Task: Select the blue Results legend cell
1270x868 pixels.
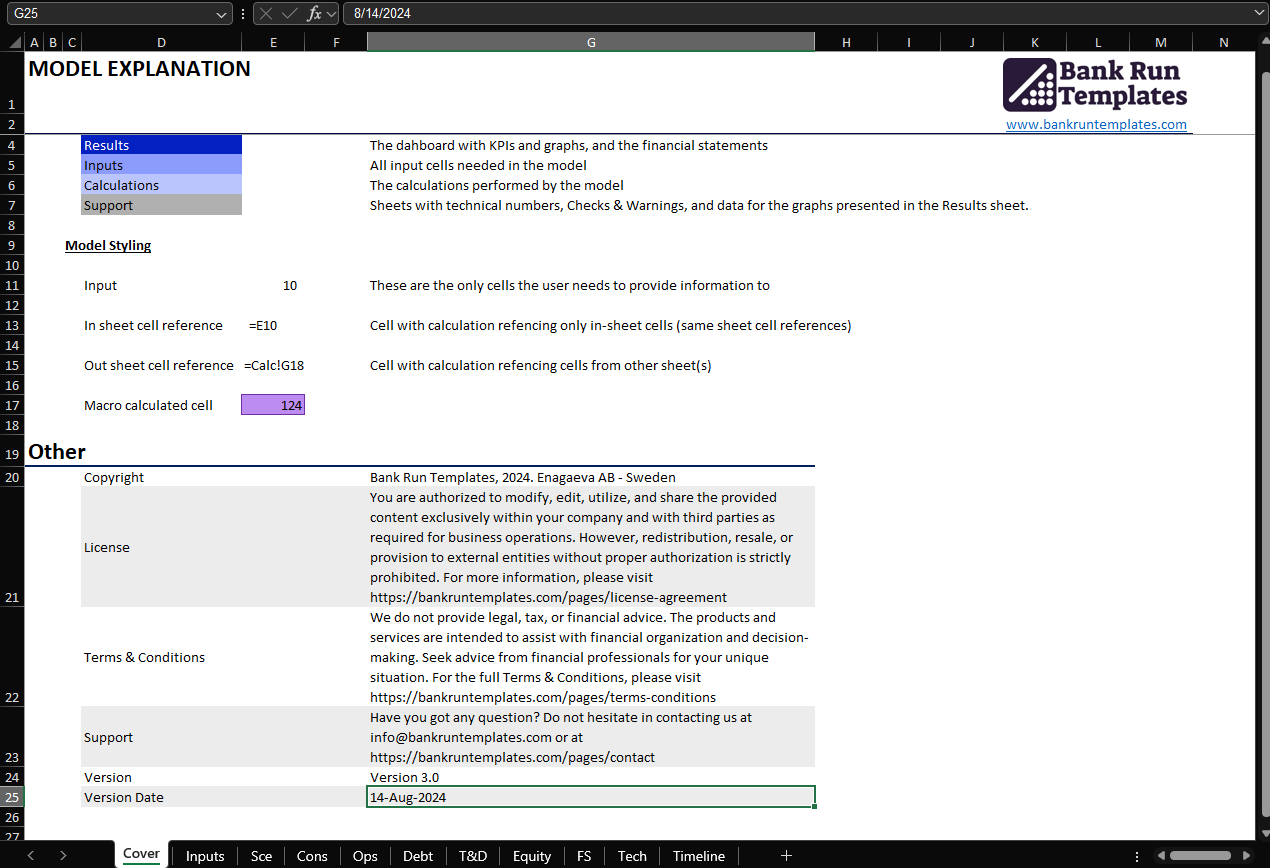Action: [161, 145]
